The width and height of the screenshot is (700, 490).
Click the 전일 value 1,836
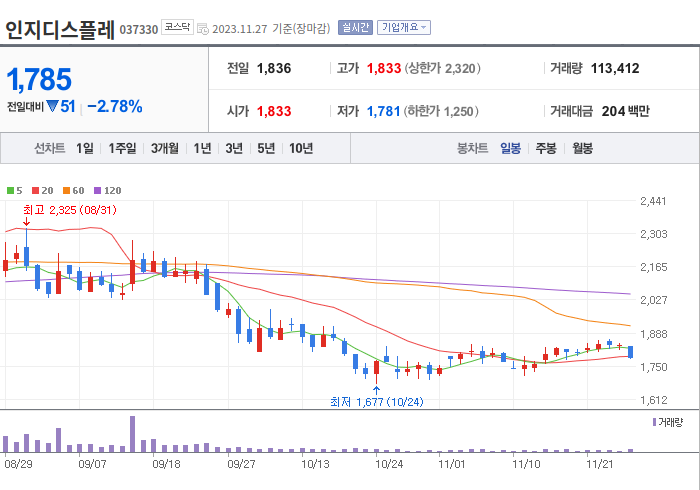[274, 68]
